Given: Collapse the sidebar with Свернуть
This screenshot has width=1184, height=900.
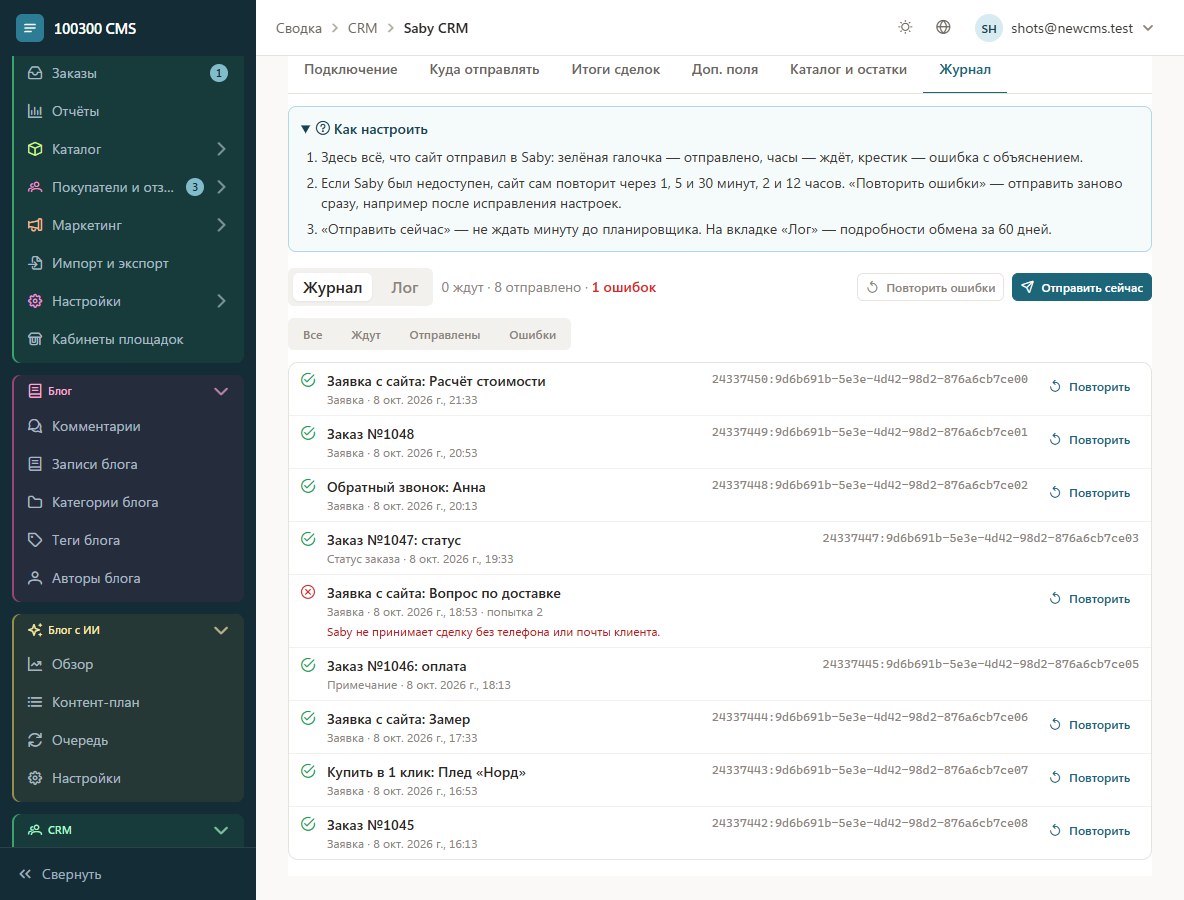Looking at the screenshot, I should click(x=60, y=874).
